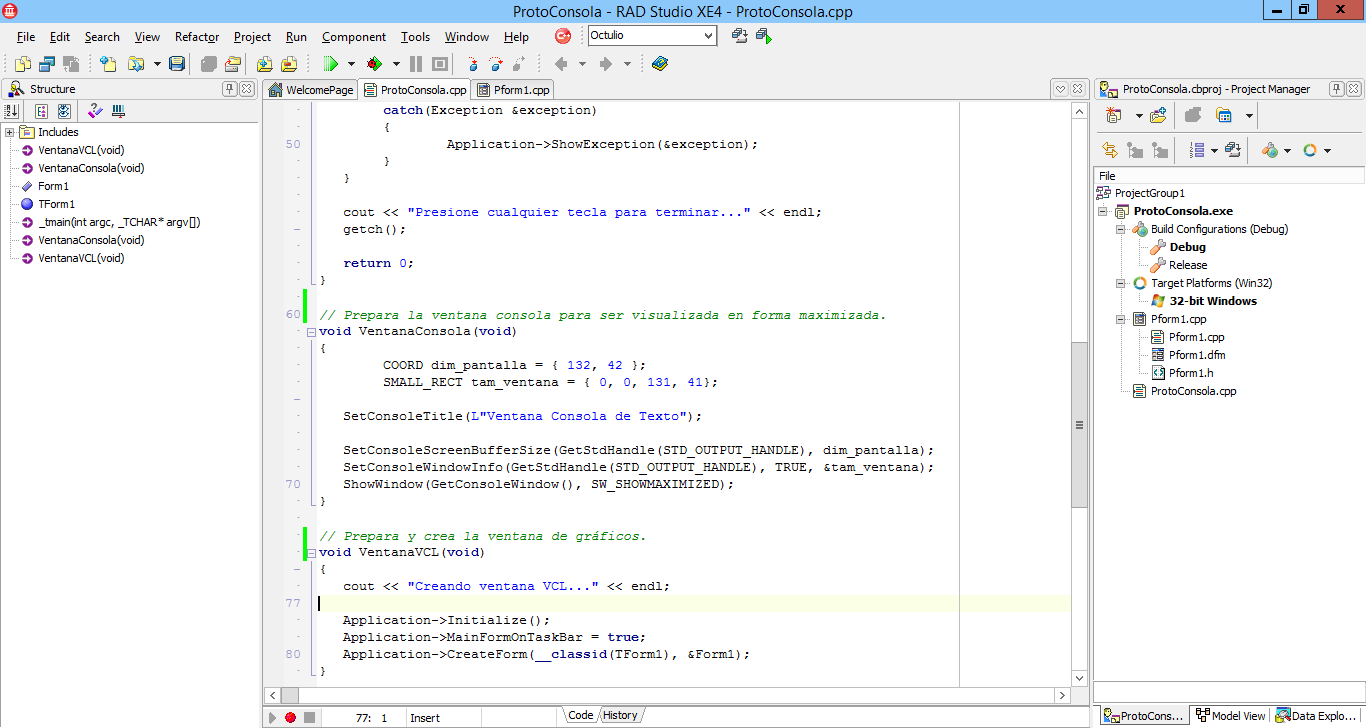Click the red record macro button in status bar

290,717
